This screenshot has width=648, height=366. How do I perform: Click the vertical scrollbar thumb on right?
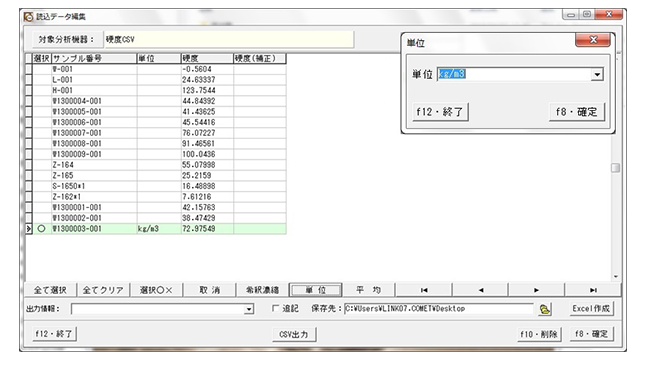[x=615, y=167]
